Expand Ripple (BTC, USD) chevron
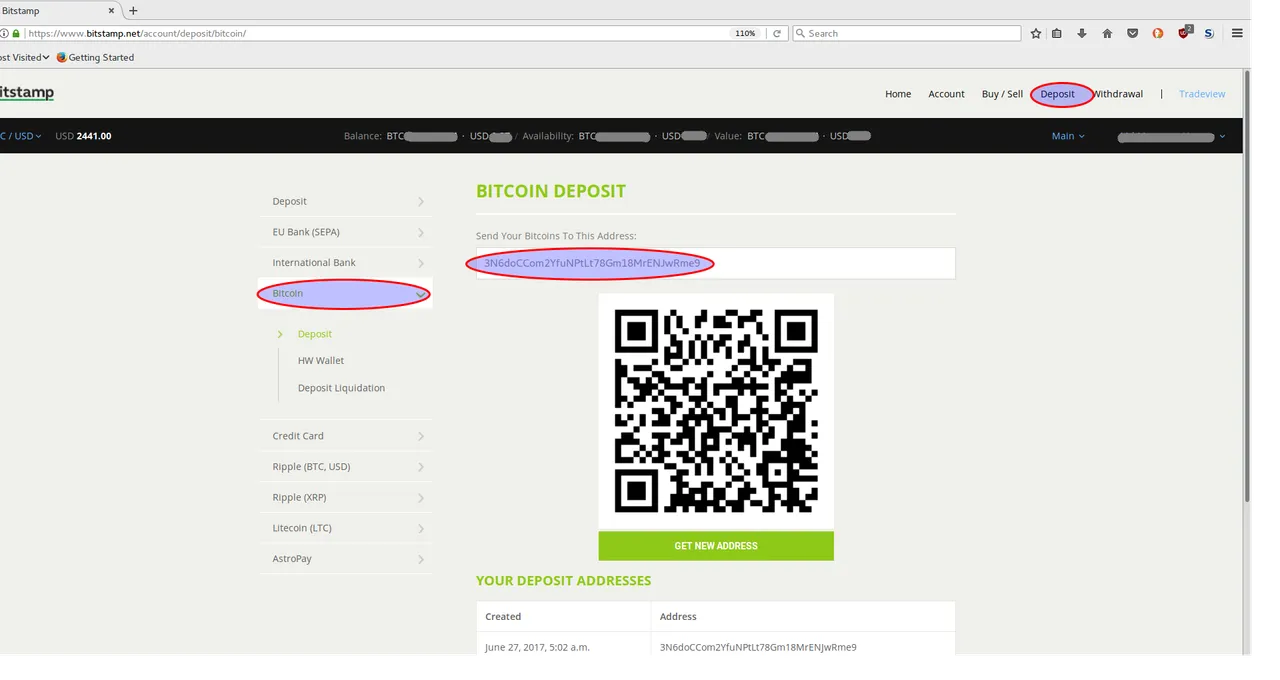 (421, 467)
